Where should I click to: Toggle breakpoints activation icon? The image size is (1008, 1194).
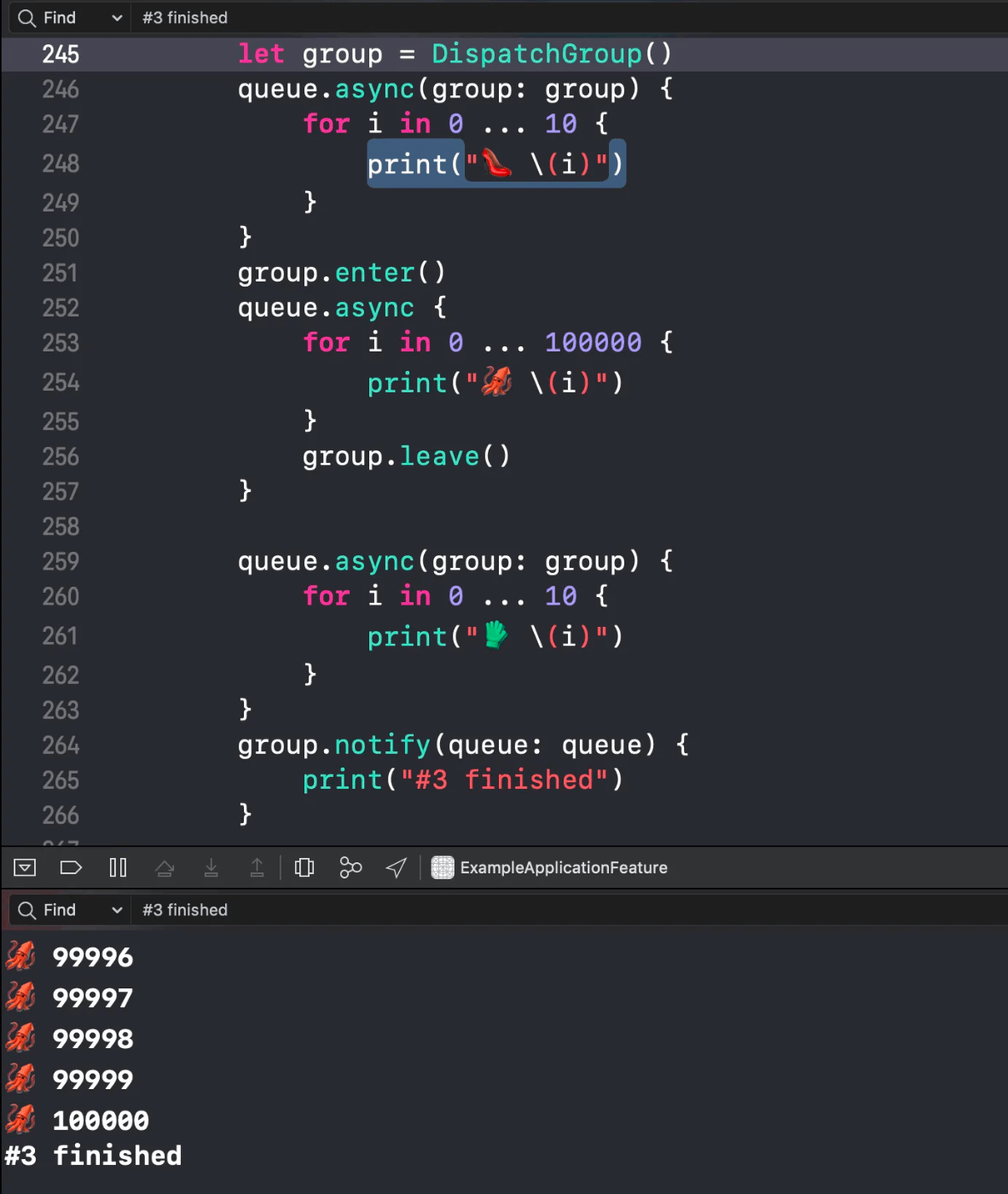(x=71, y=868)
